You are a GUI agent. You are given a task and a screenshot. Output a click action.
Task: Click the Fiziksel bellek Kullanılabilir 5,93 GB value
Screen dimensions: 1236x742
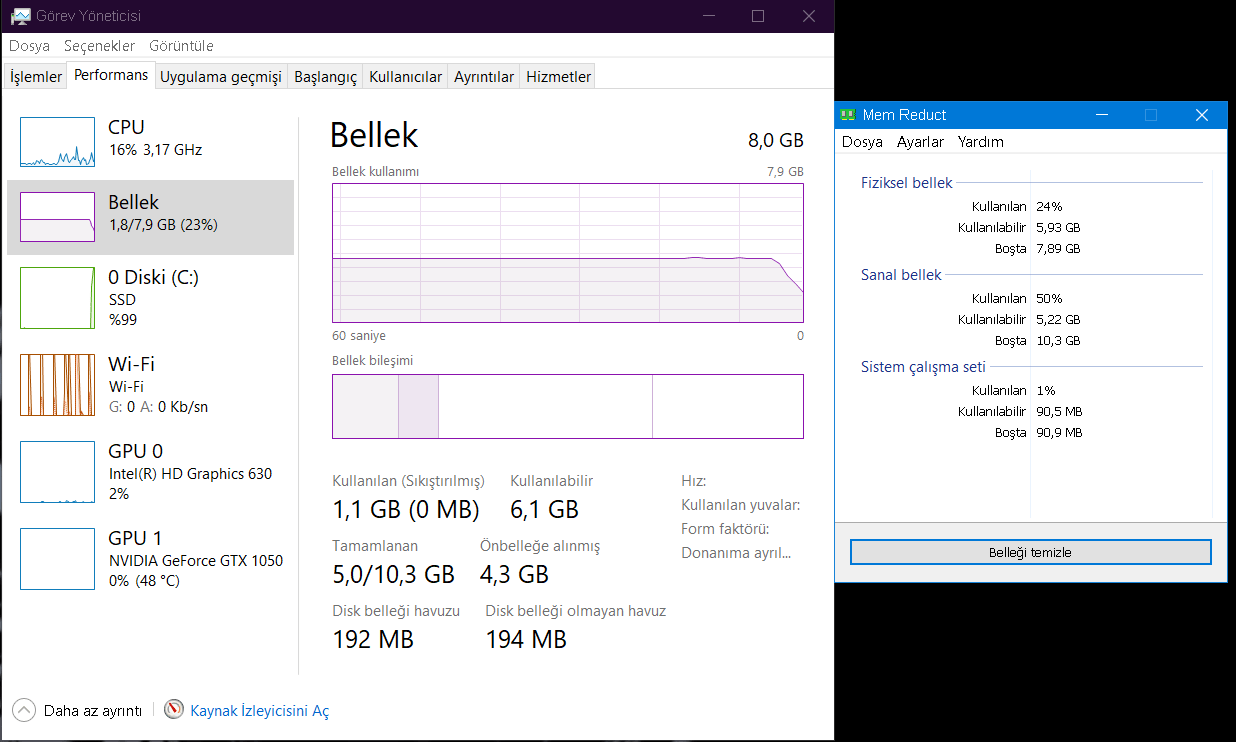tap(1058, 227)
